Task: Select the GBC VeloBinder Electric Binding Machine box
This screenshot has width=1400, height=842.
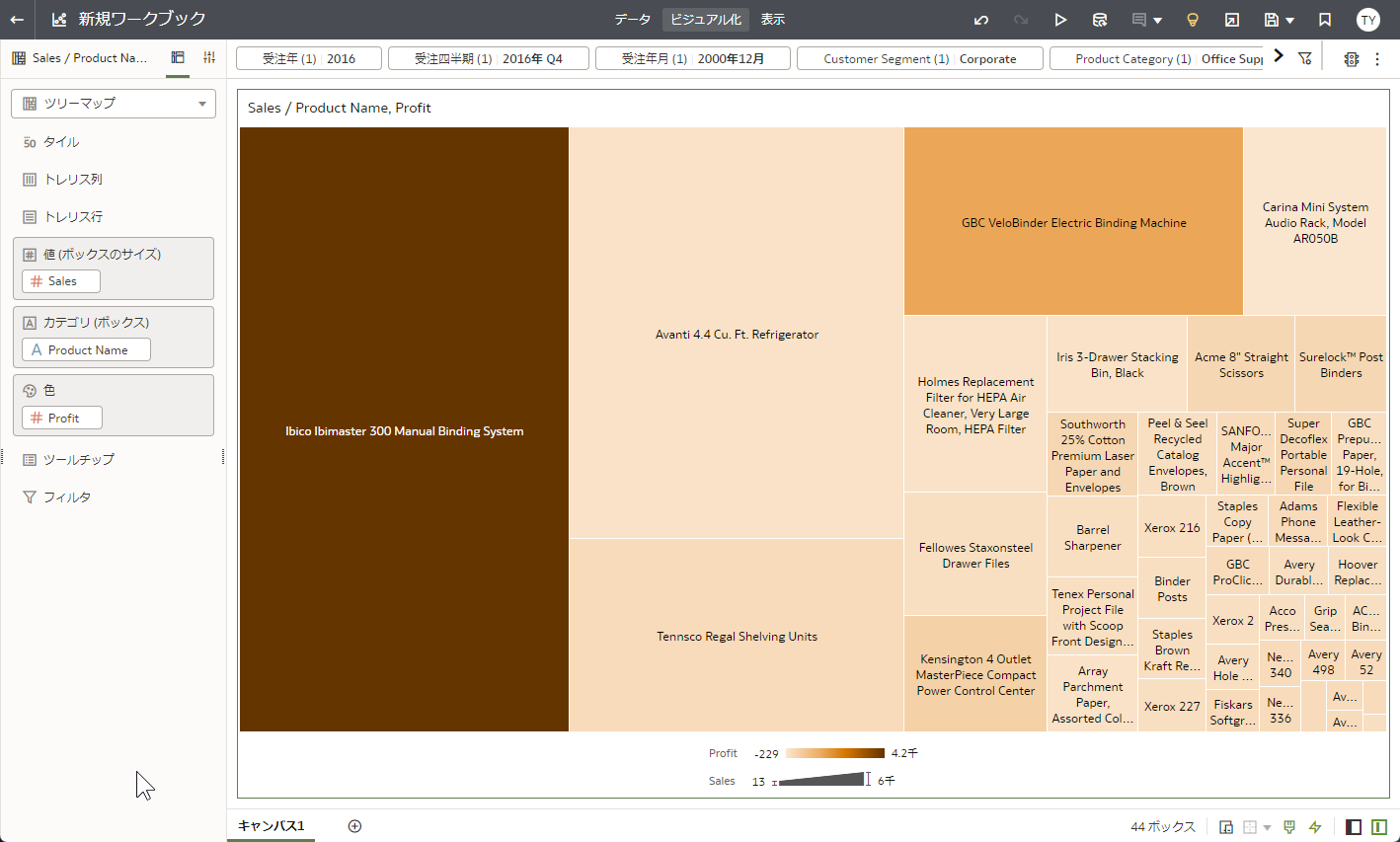Action: (x=1073, y=221)
